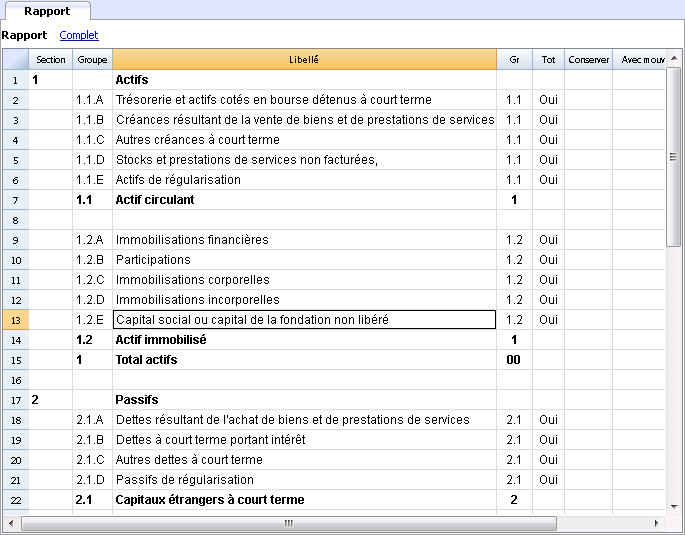Screen dimensions: 685x535
Task: Select the 'Total actifs' cell
Action: point(304,360)
